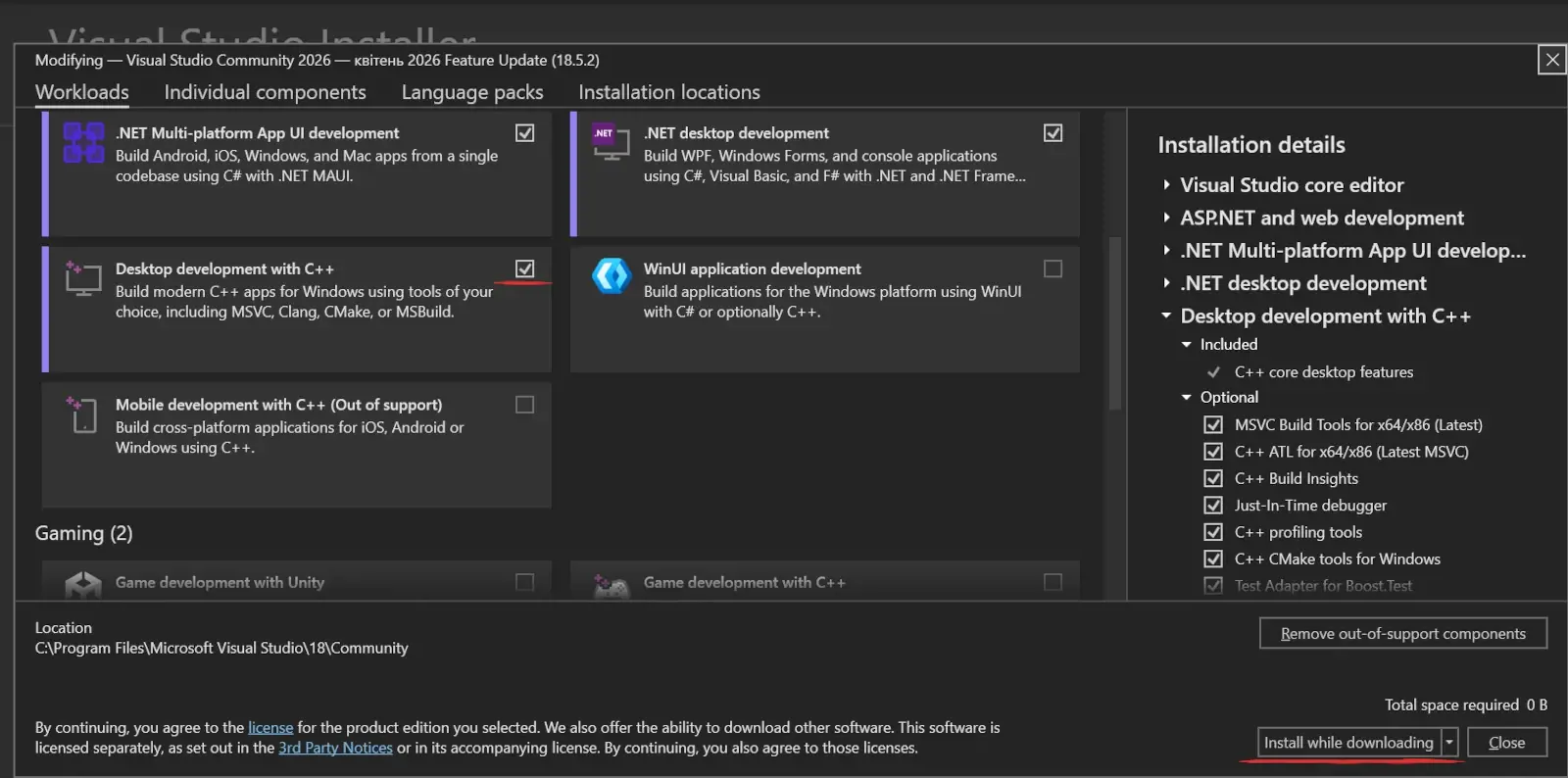Uncheck .NET desktop development workload
Viewport: 1568px width, 778px height.
point(1053,132)
